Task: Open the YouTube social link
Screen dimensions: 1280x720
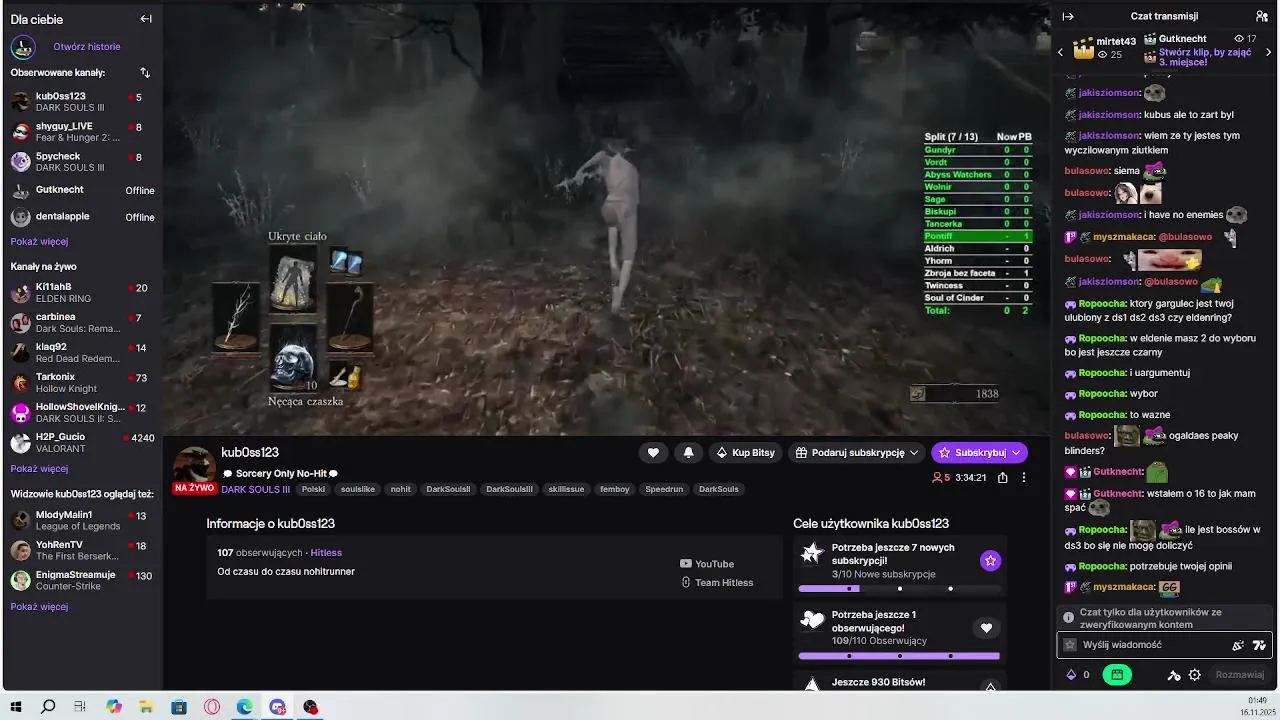Action: coord(707,564)
